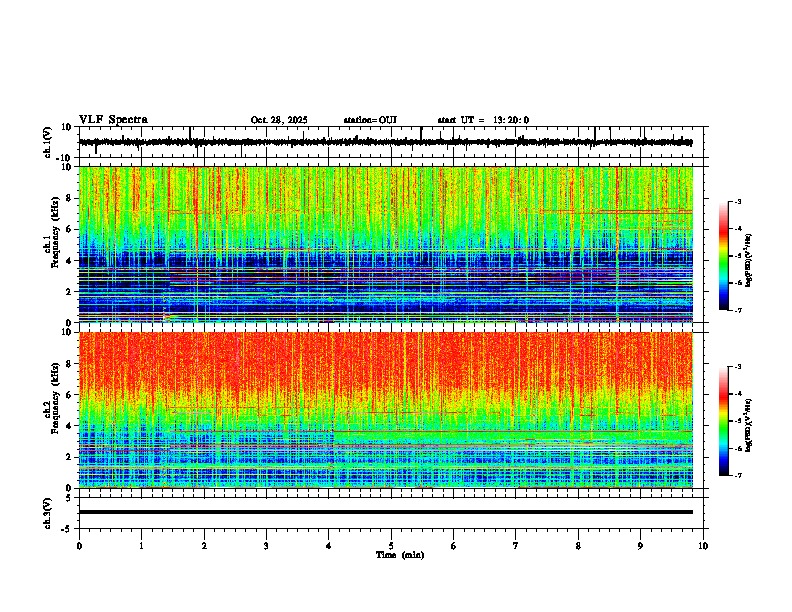Screen dimensions: 792x612
Task: Click the ch.2 spectrogram color scale bar
Action: (x=724, y=421)
